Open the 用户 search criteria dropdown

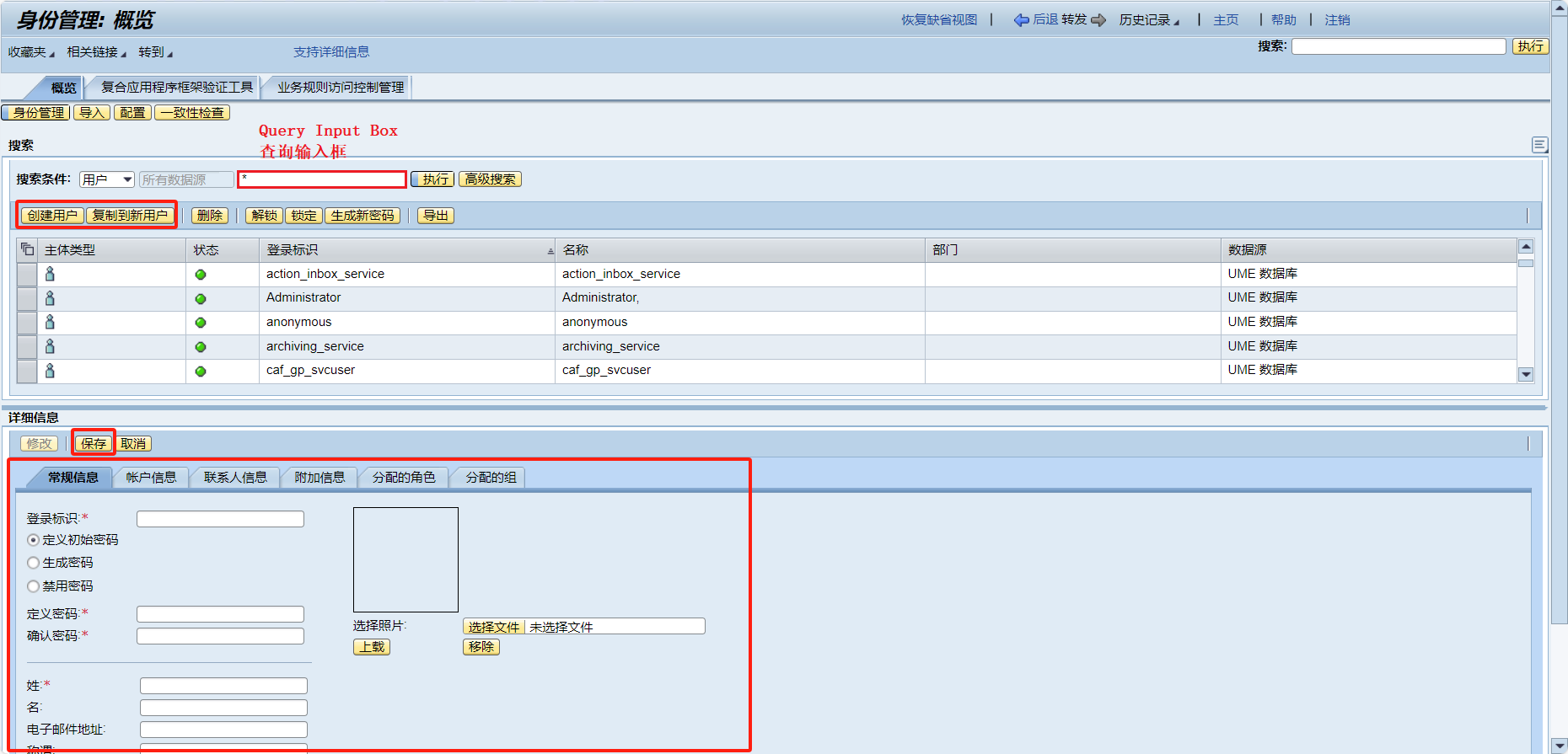click(x=107, y=179)
